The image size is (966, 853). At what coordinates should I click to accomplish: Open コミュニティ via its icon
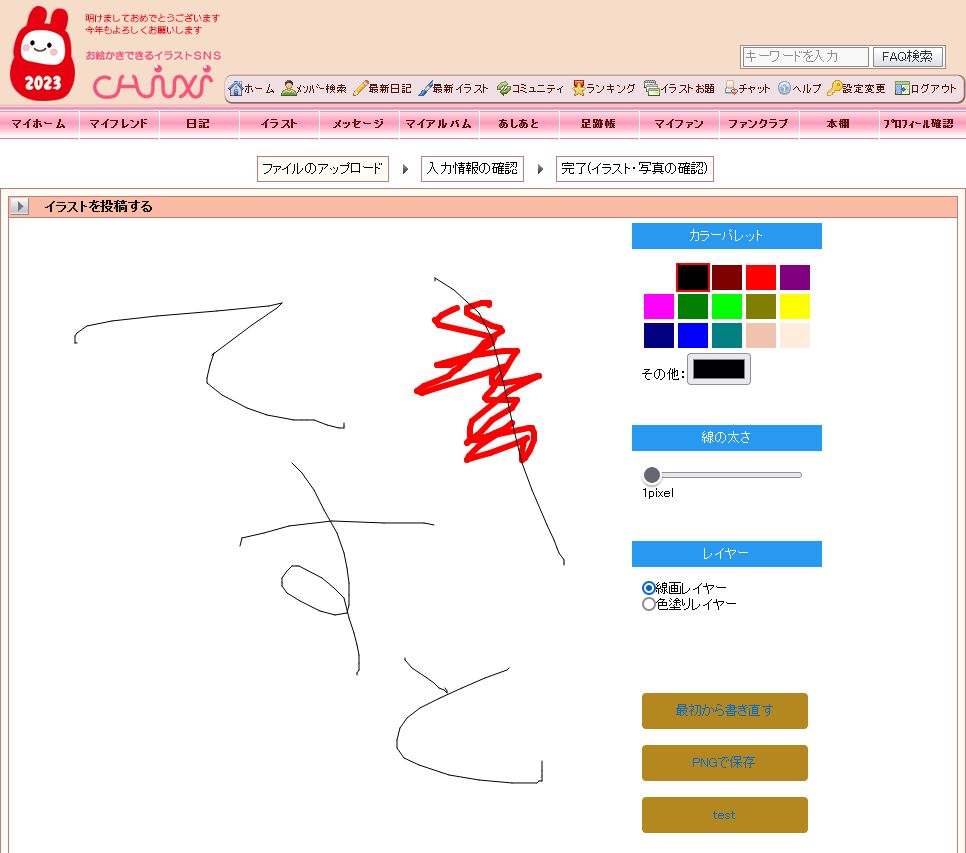pos(503,89)
